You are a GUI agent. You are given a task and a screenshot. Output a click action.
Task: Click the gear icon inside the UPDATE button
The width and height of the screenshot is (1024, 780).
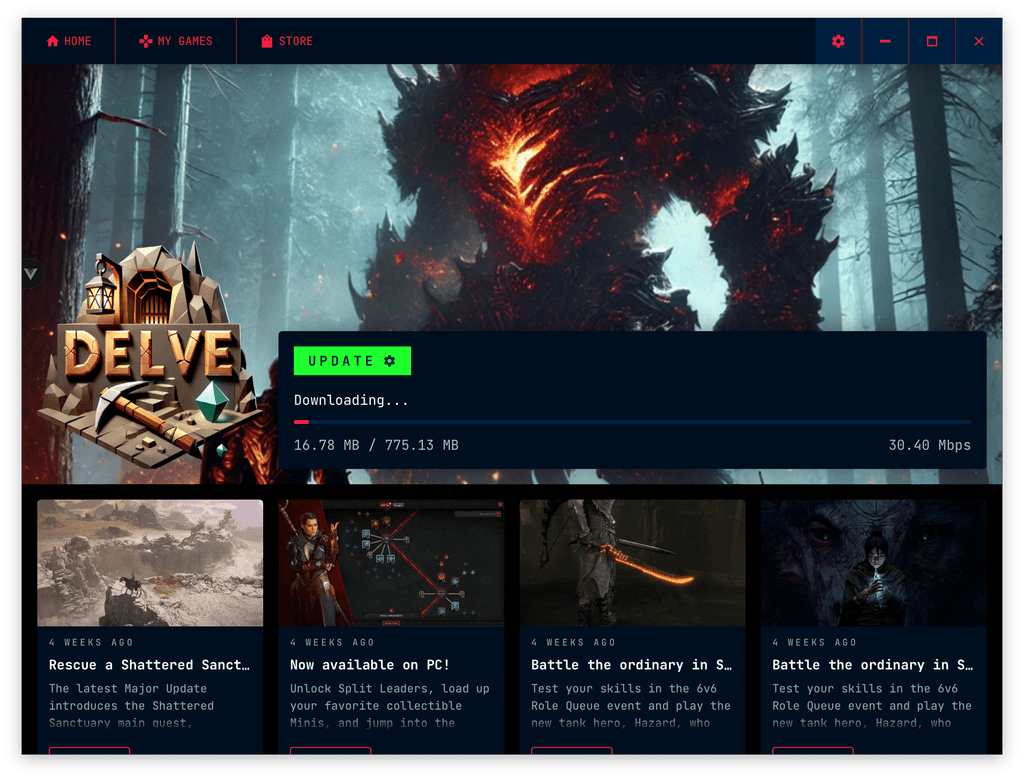tap(390, 360)
